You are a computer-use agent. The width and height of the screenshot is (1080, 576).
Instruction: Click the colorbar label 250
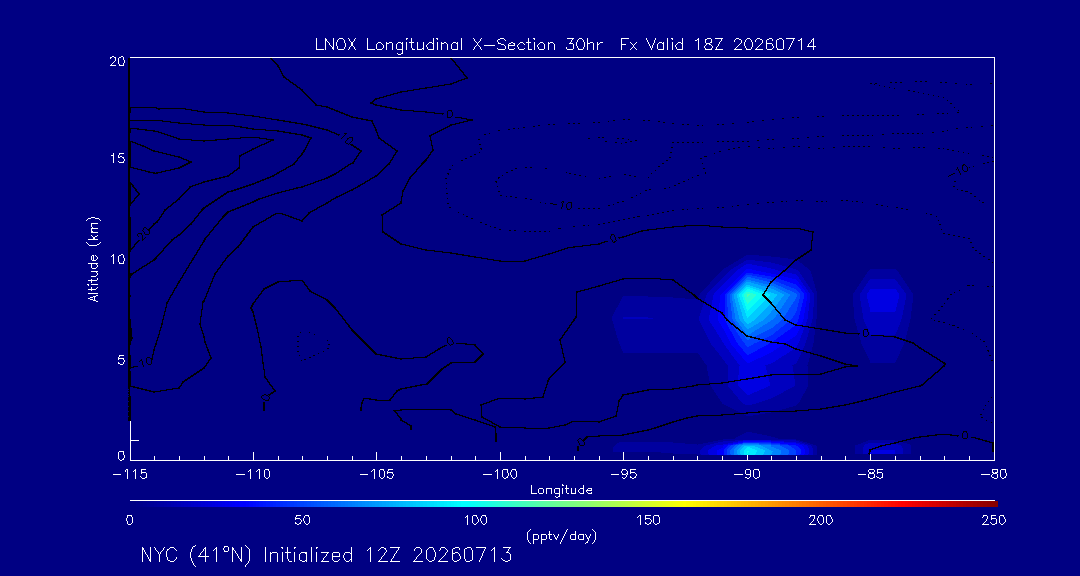(x=994, y=520)
